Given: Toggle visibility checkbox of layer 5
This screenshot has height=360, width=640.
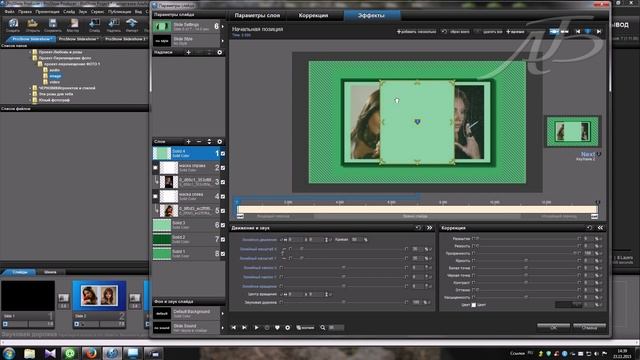Looking at the screenshot, I should point(223,211).
